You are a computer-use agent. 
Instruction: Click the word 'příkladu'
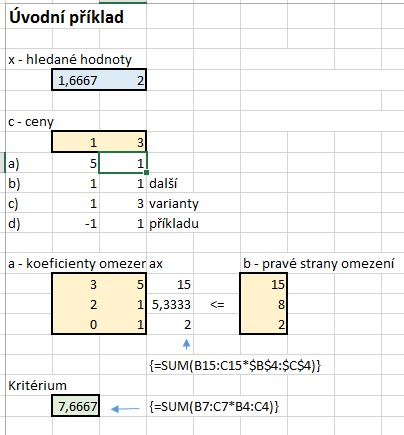174,224
